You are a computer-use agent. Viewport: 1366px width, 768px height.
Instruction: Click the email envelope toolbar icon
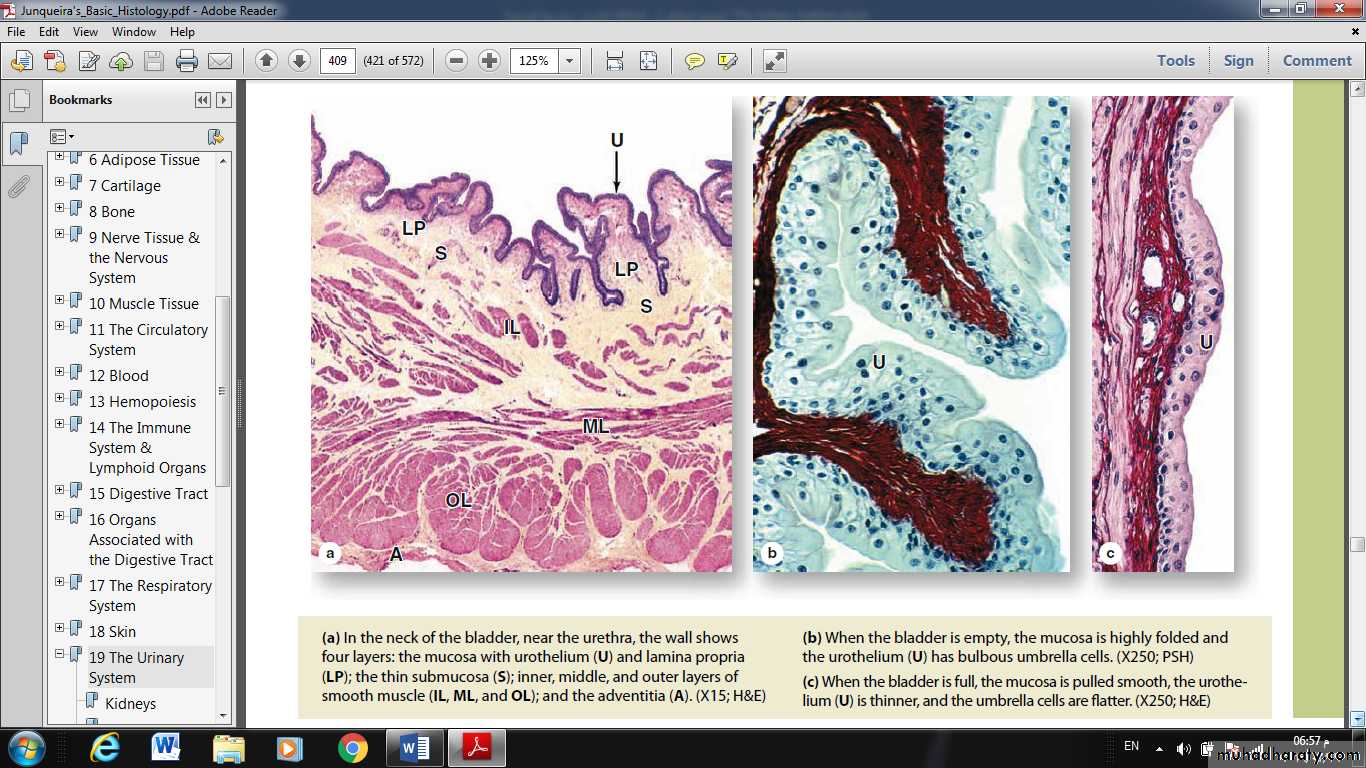tap(220, 61)
